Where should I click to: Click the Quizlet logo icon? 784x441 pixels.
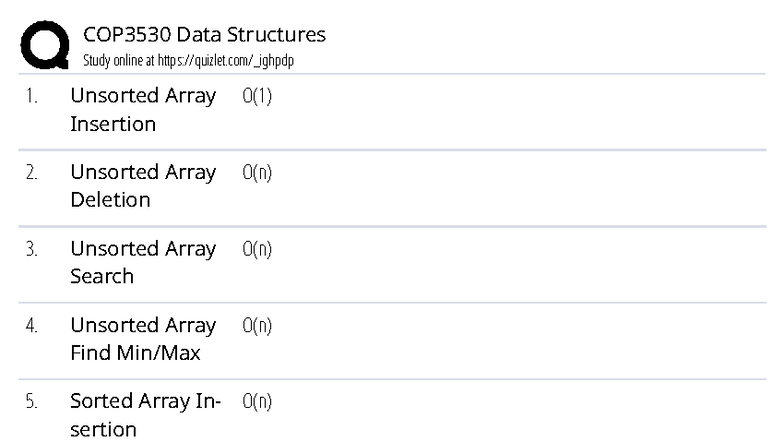click(x=43, y=46)
